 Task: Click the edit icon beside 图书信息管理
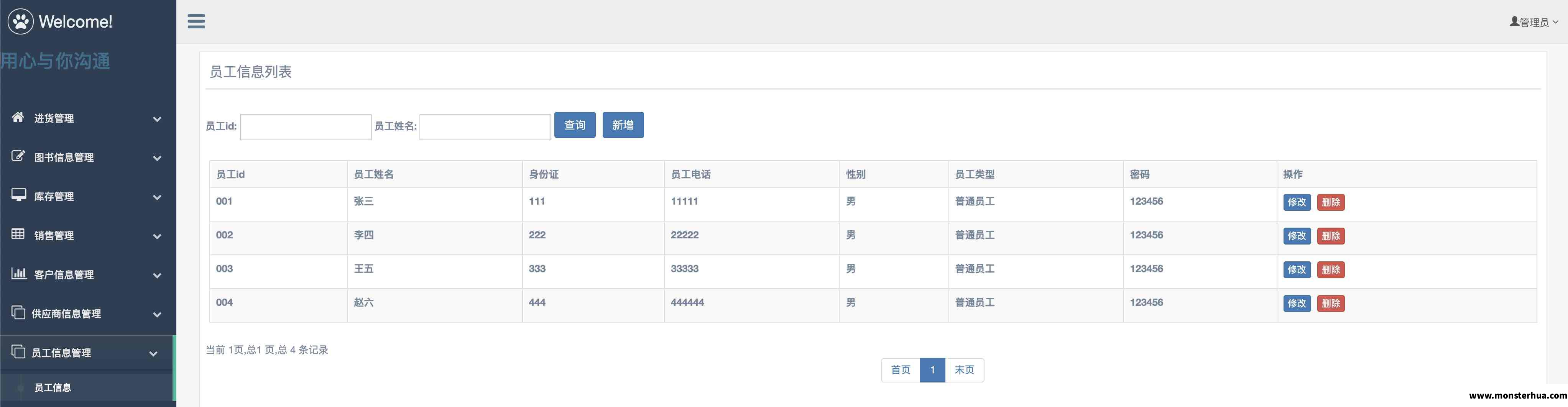click(x=18, y=156)
